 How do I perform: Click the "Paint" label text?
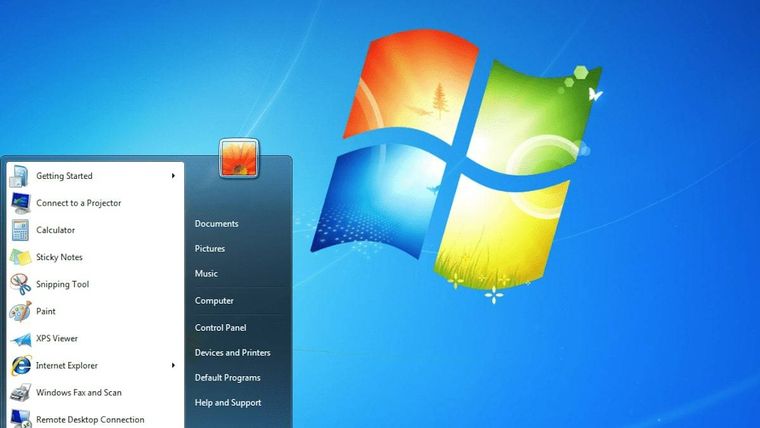coord(46,311)
